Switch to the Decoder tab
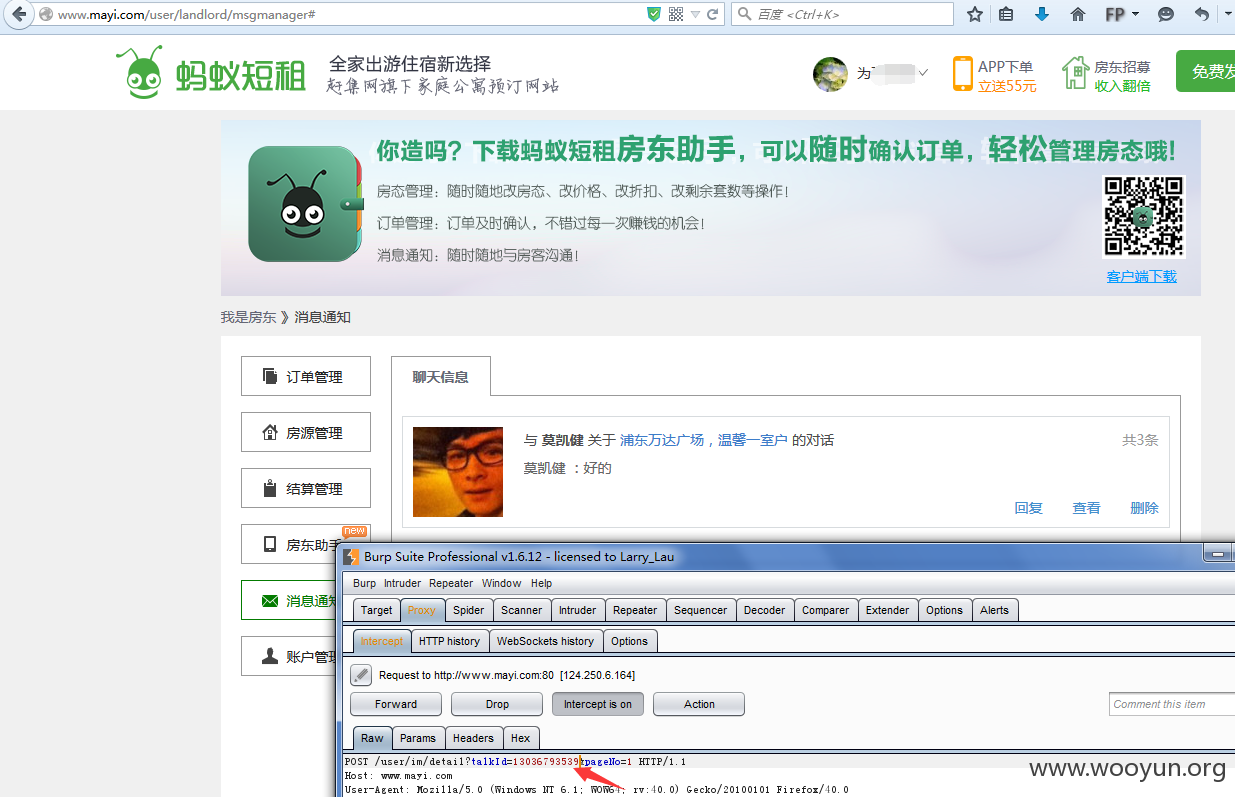This screenshot has height=797, width=1235. point(765,610)
